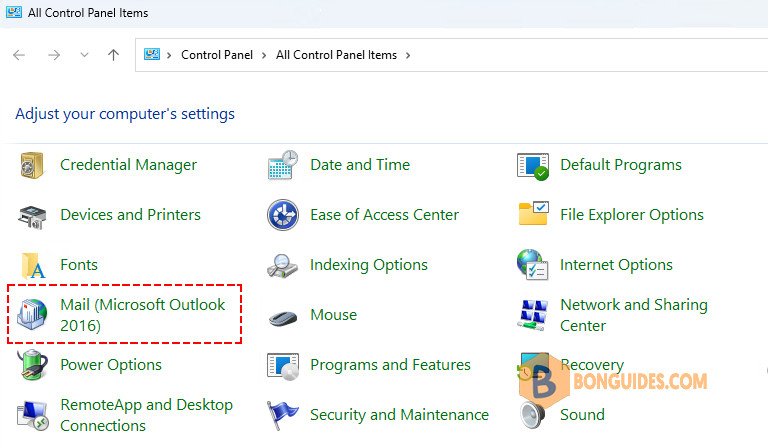Image resolution: width=768 pixels, height=446 pixels.
Task: Open the Security and Maintenance flag icon
Action: (283, 415)
